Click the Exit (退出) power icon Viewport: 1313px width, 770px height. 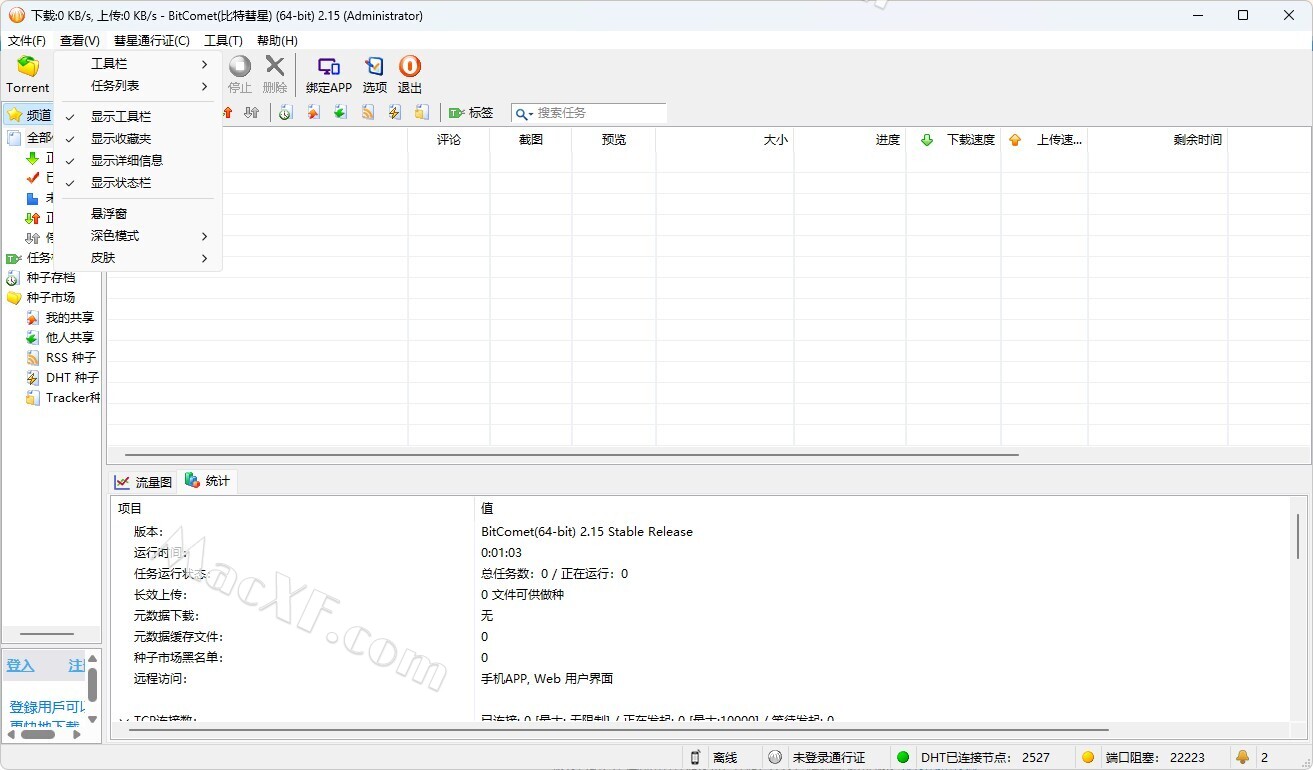tap(410, 67)
